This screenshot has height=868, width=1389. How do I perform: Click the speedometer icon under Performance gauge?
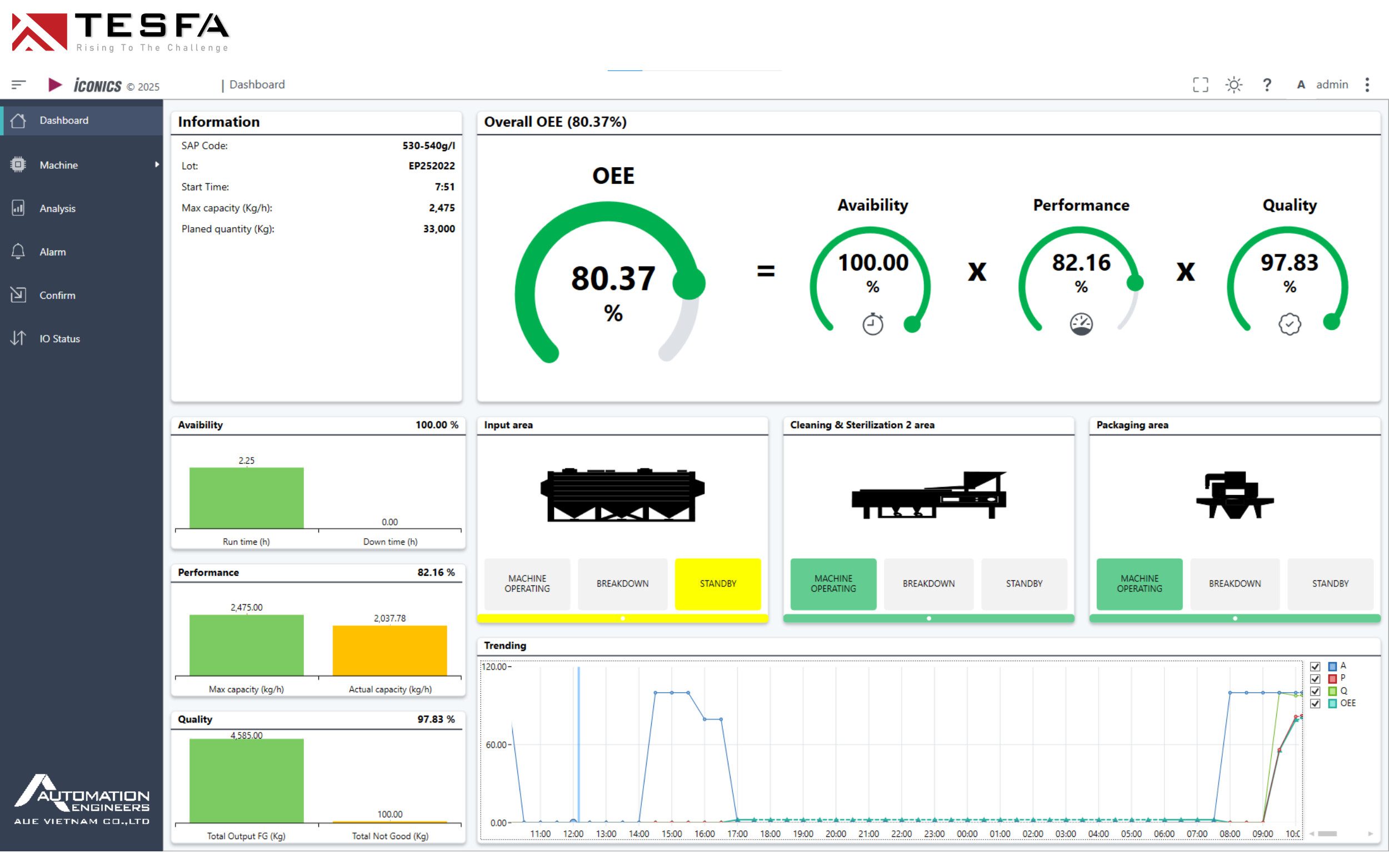coord(1081,324)
